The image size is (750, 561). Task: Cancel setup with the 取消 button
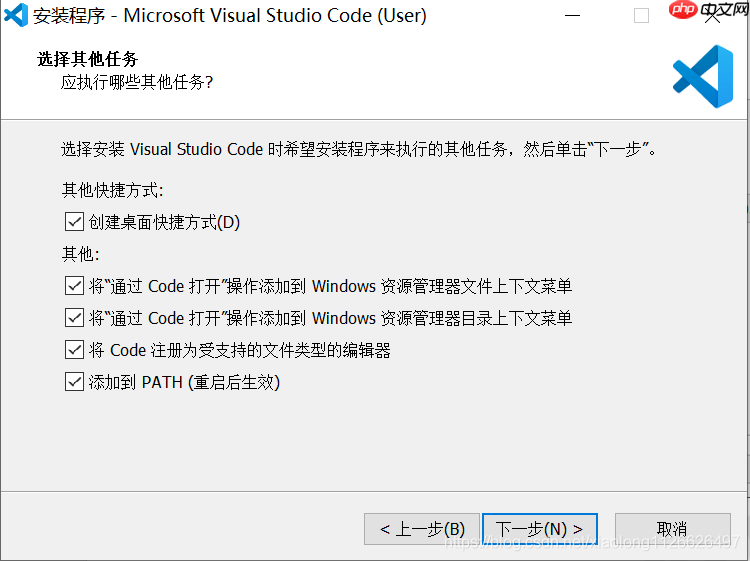tap(673, 529)
